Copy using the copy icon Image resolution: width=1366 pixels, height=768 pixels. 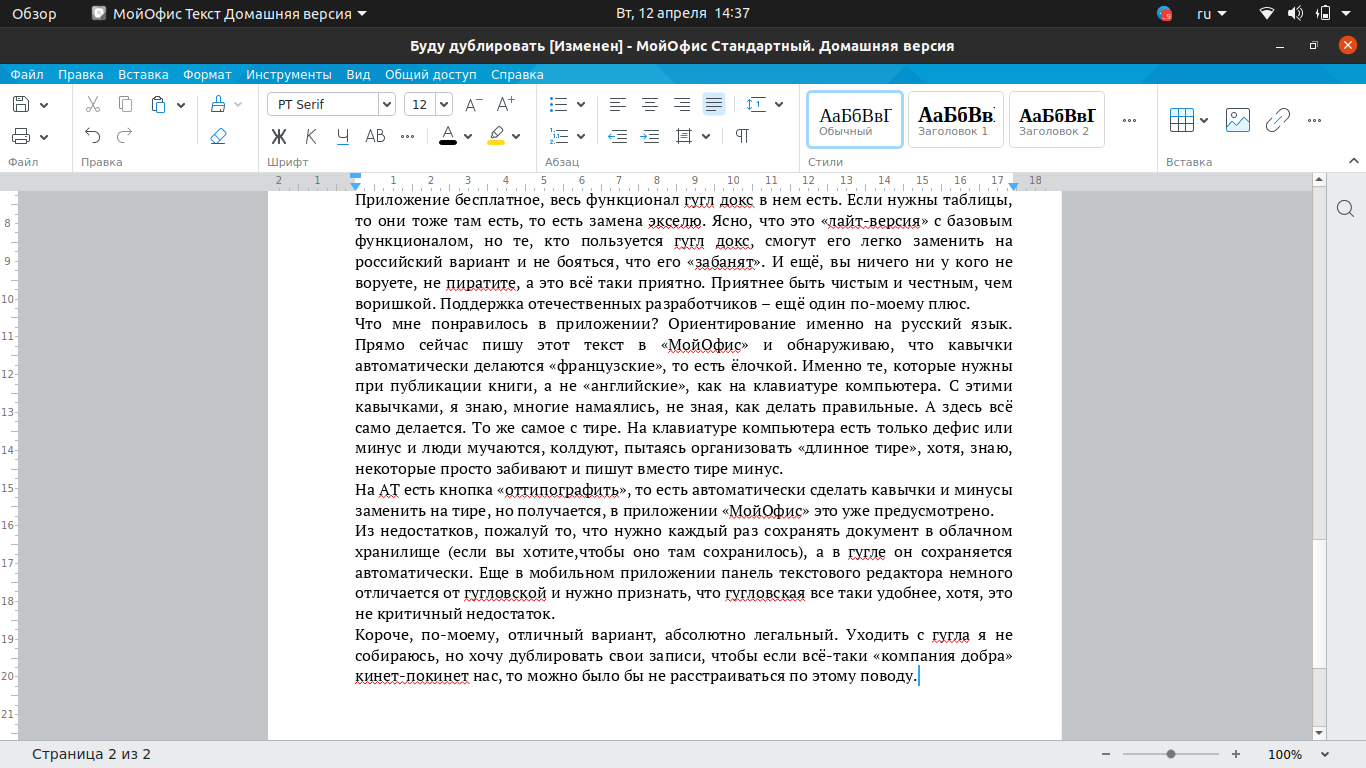tap(125, 104)
